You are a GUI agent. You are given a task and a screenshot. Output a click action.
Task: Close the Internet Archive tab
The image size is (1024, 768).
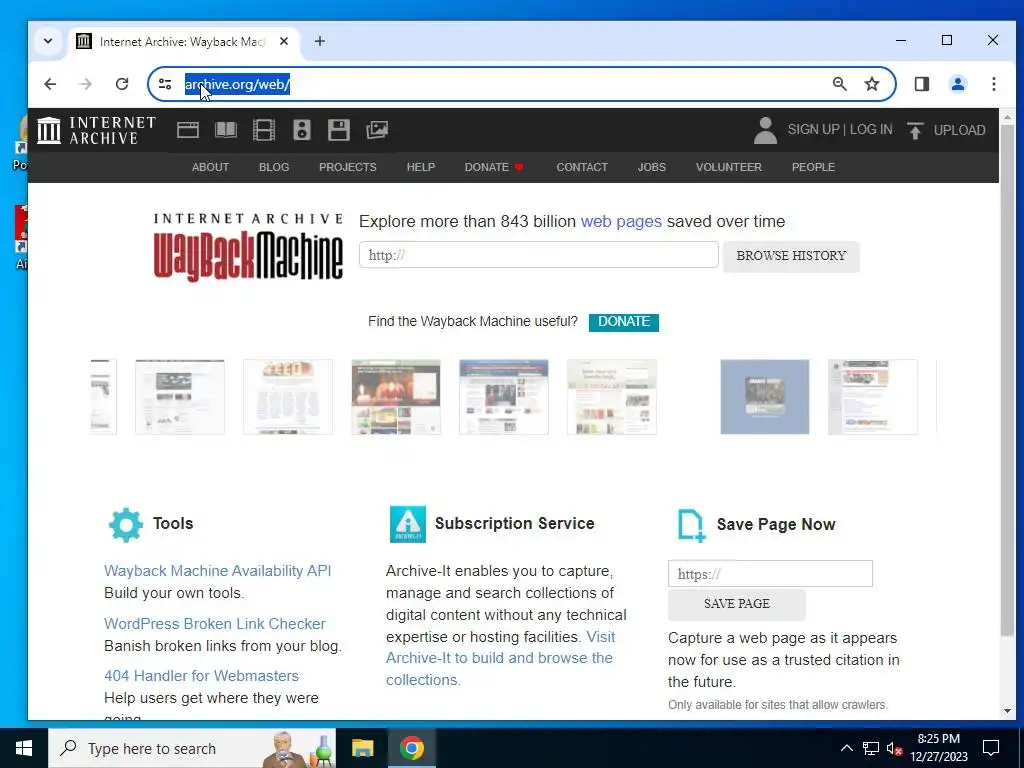point(284,41)
